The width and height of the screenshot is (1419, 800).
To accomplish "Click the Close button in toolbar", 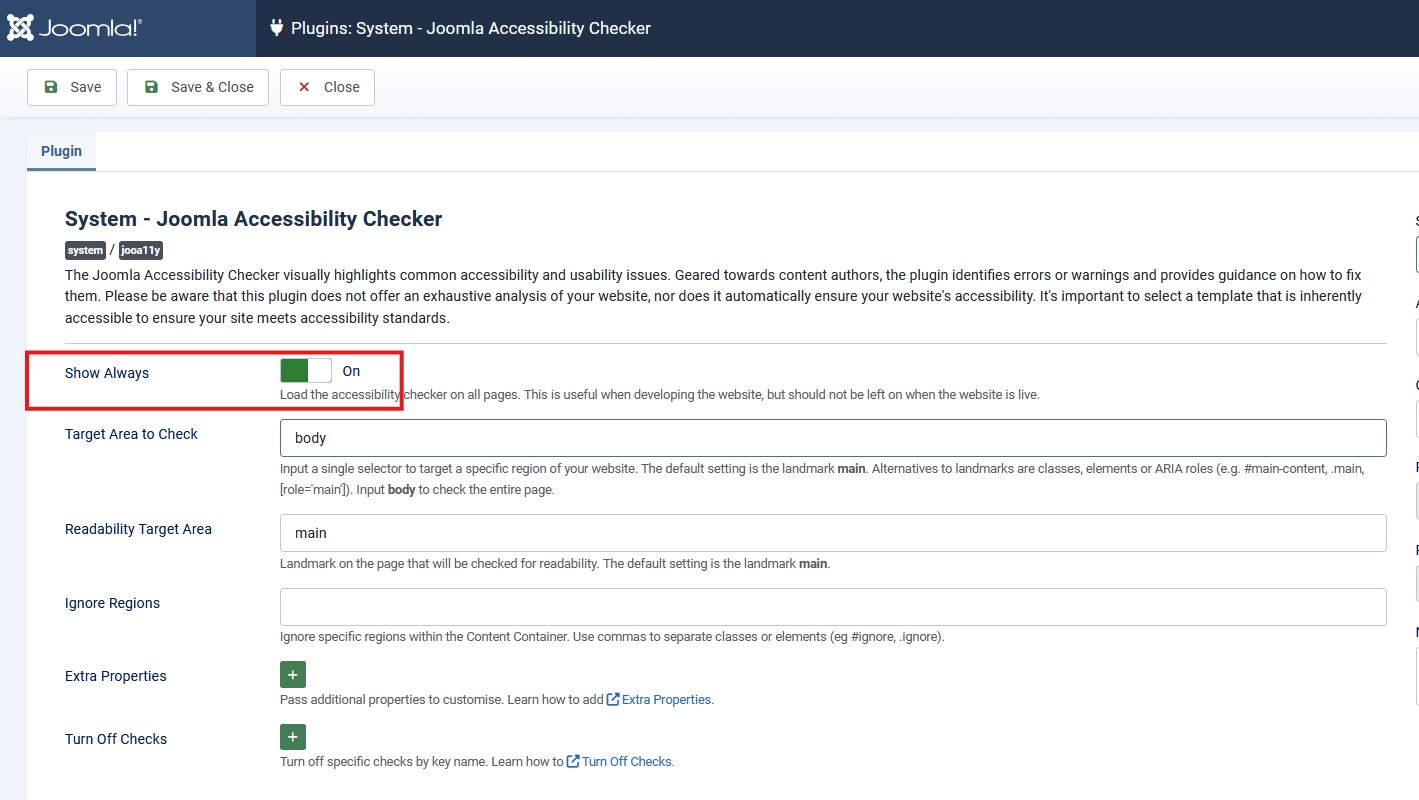I will 327,87.
